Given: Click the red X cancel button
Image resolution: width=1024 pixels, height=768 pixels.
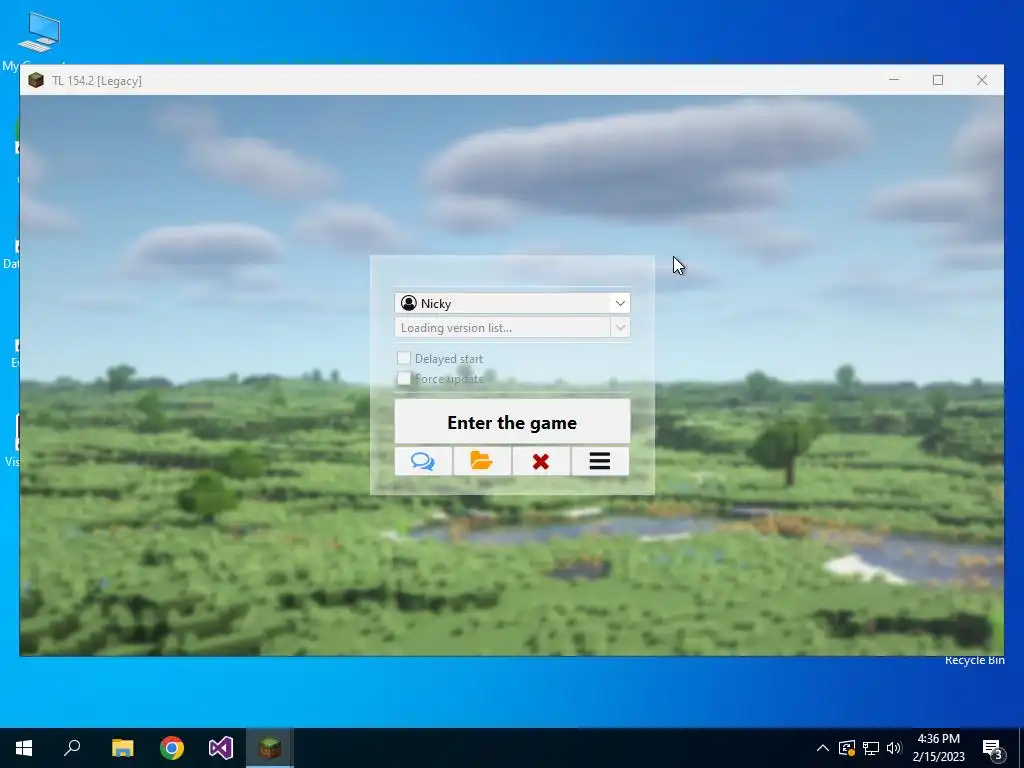Looking at the screenshot, I should click(541, 461).
